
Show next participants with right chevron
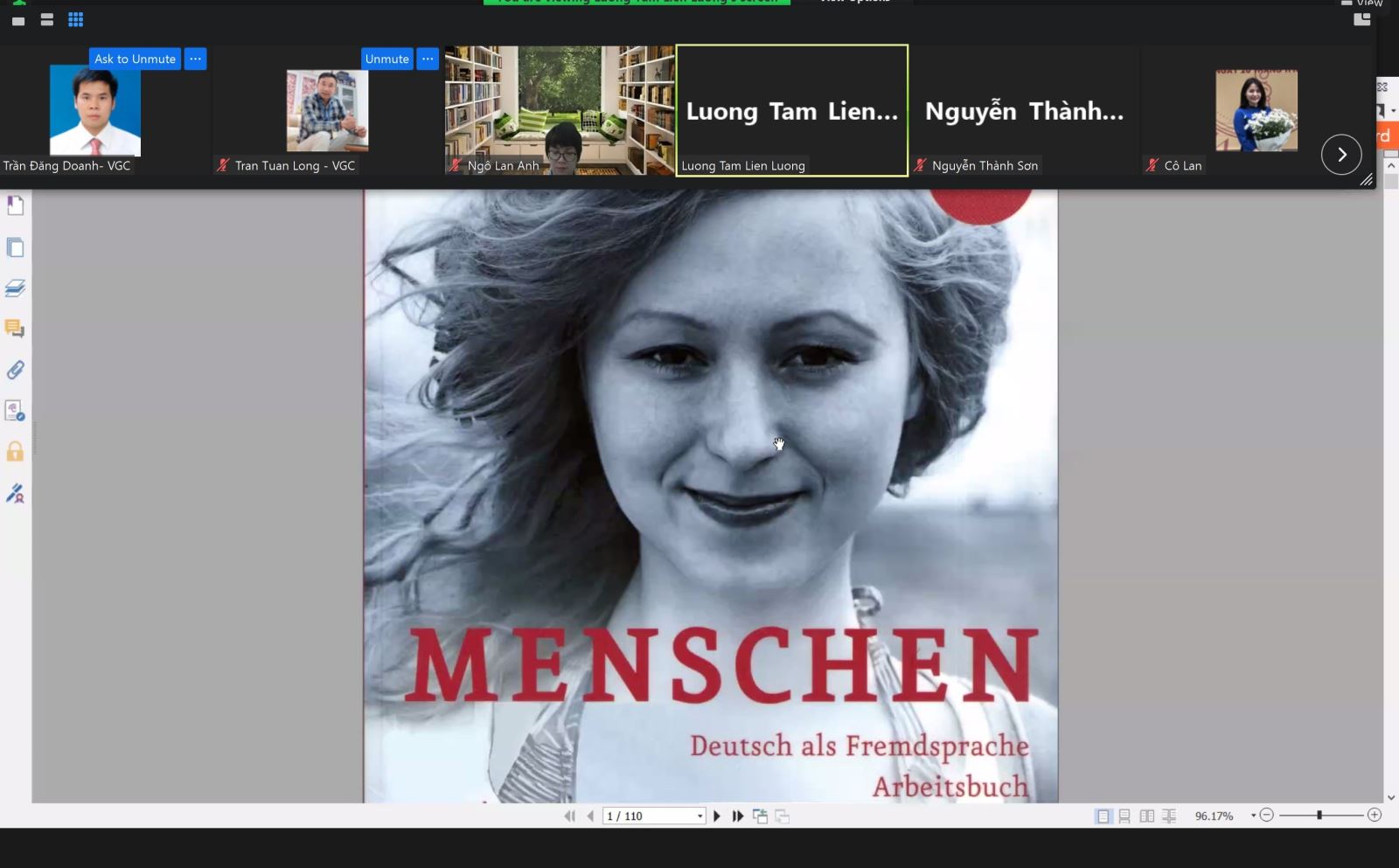click(1341, 155)
